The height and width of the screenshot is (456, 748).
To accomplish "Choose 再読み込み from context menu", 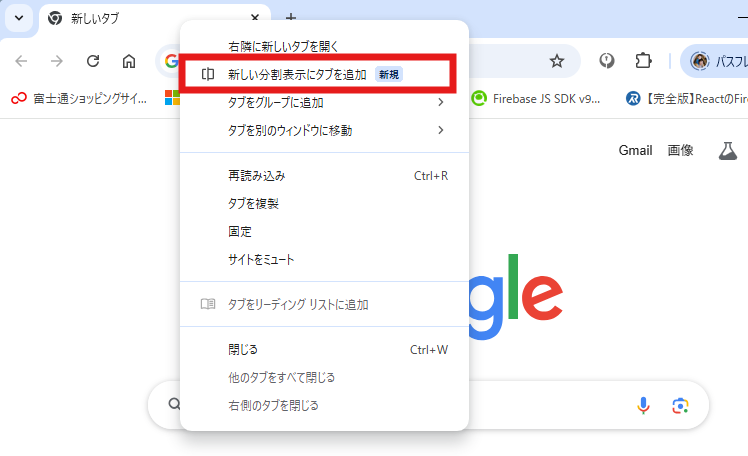I will point(324,176).
